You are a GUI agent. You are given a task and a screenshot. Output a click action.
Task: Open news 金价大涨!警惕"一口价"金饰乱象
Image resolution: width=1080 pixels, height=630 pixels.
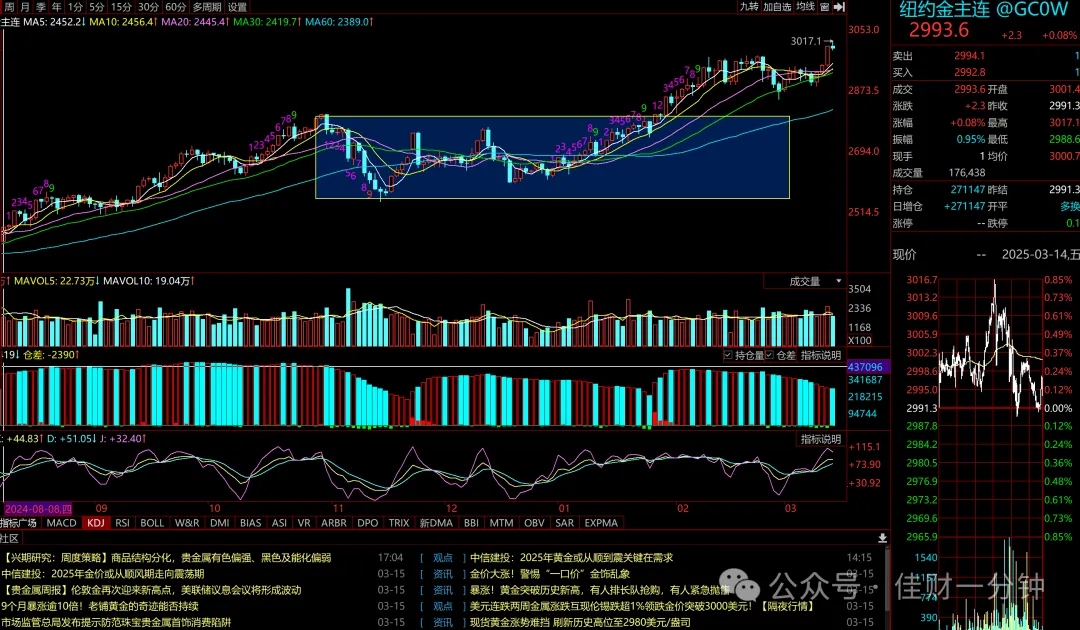[550, 574]
